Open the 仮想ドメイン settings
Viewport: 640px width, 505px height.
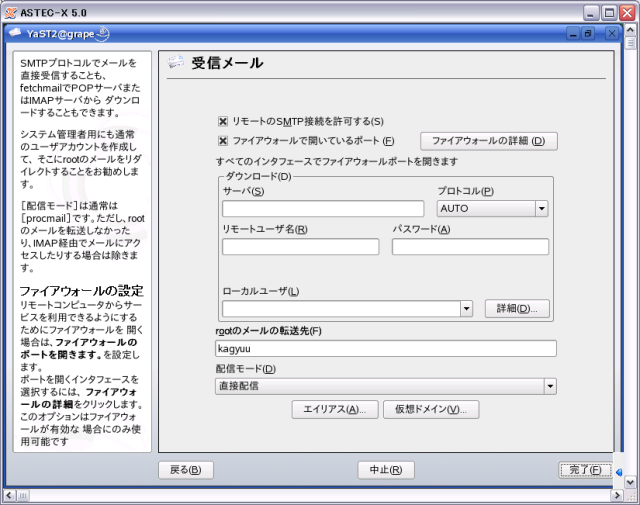pos(430,410)
